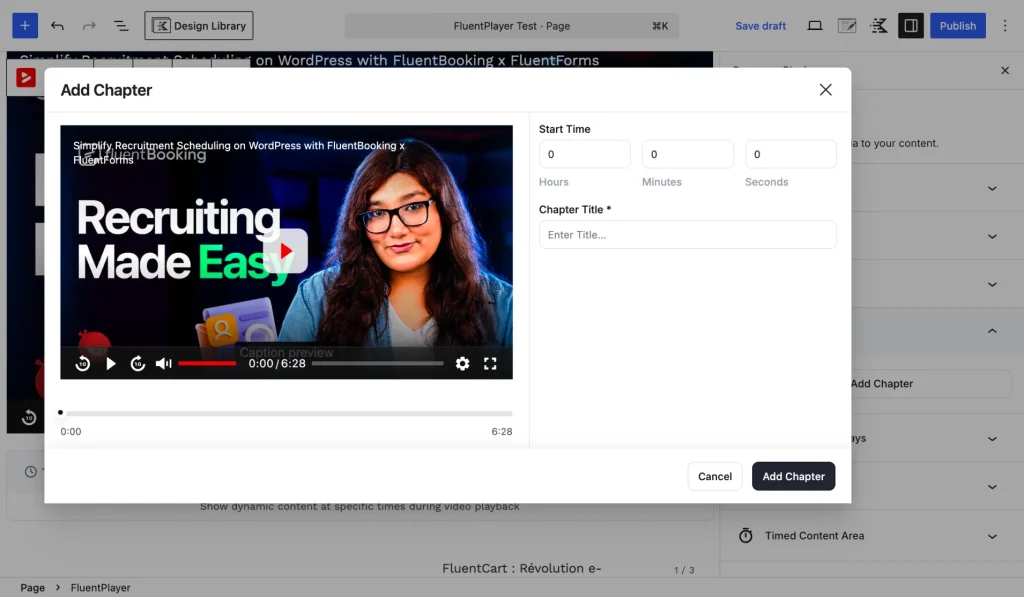The width and height of the screenshot is (1024, 597).
Task: Click video title text in dialog player
Action: click(239, 152)
